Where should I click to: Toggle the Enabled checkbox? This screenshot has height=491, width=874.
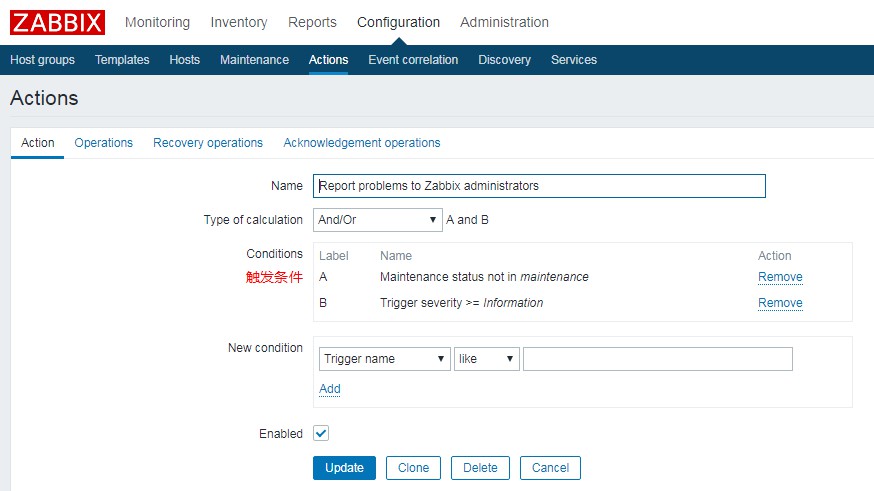pyautogui.click(x=321, y=434)
